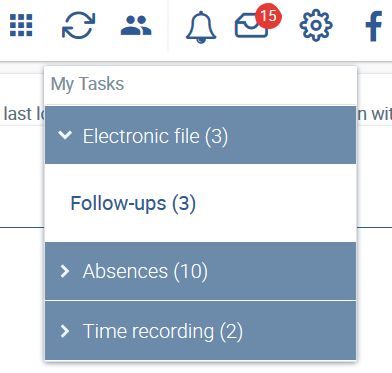Open the apps grid menu icon
The image size is (392, 373).
(21, 25)
